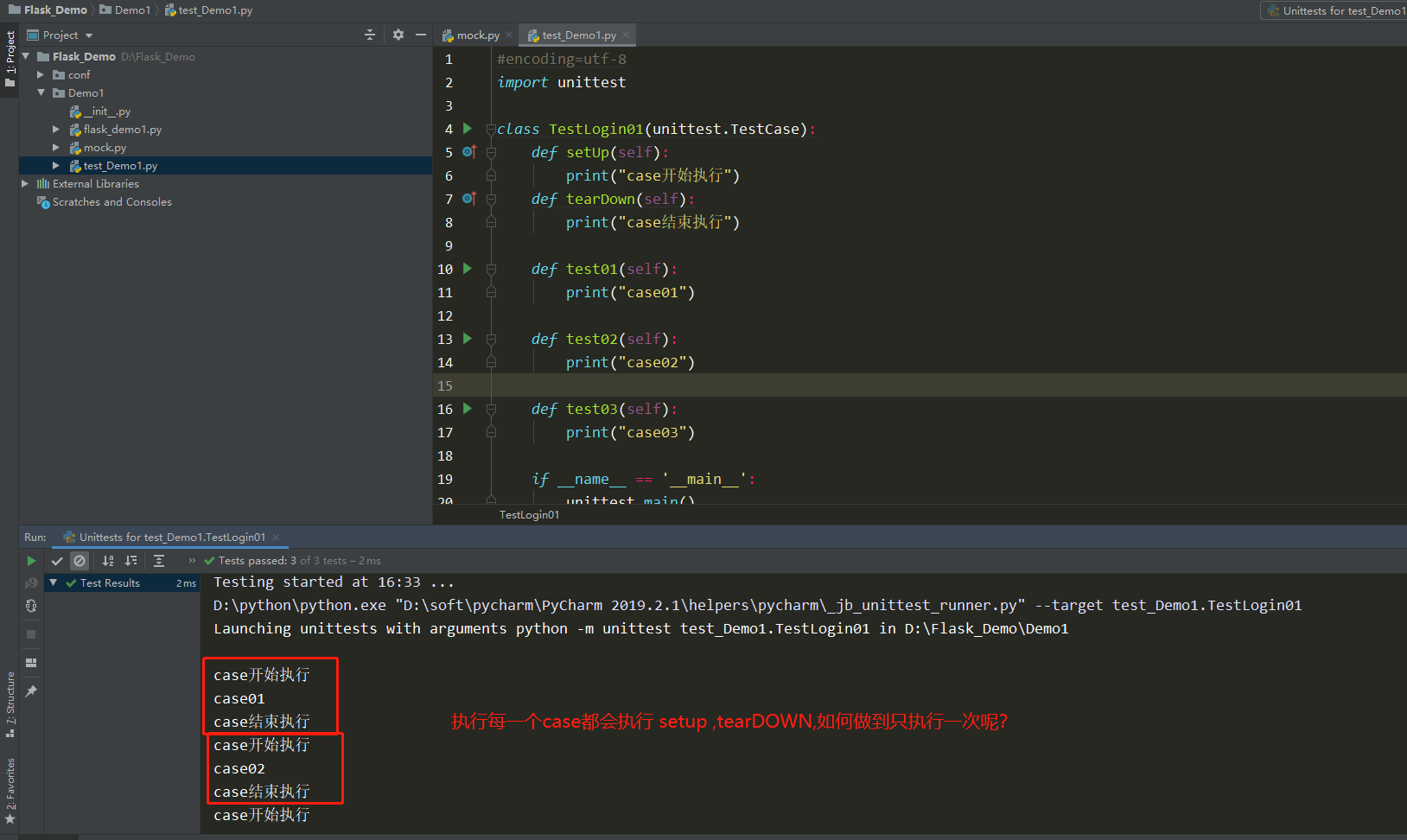Sort test results by duration

[x=131, y=561]
